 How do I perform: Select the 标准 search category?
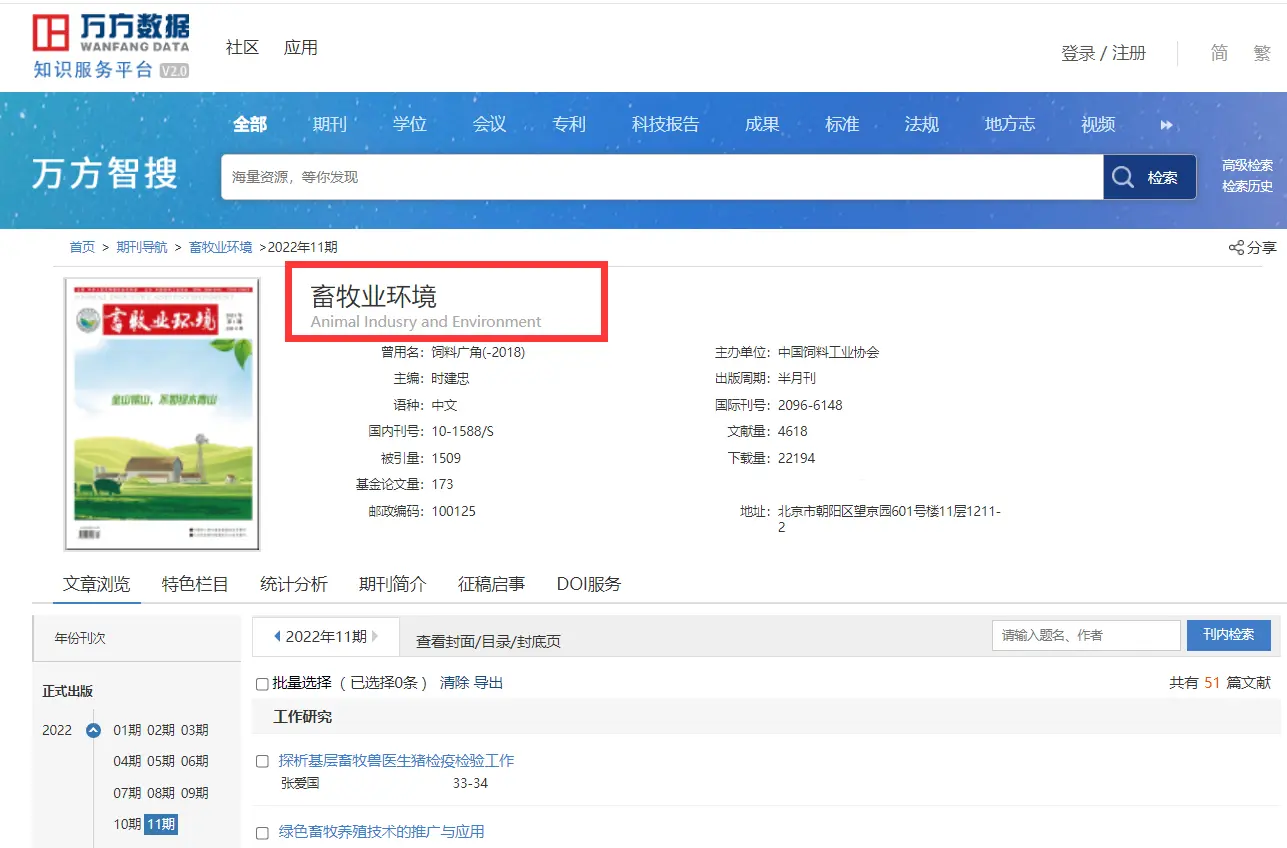842,124
